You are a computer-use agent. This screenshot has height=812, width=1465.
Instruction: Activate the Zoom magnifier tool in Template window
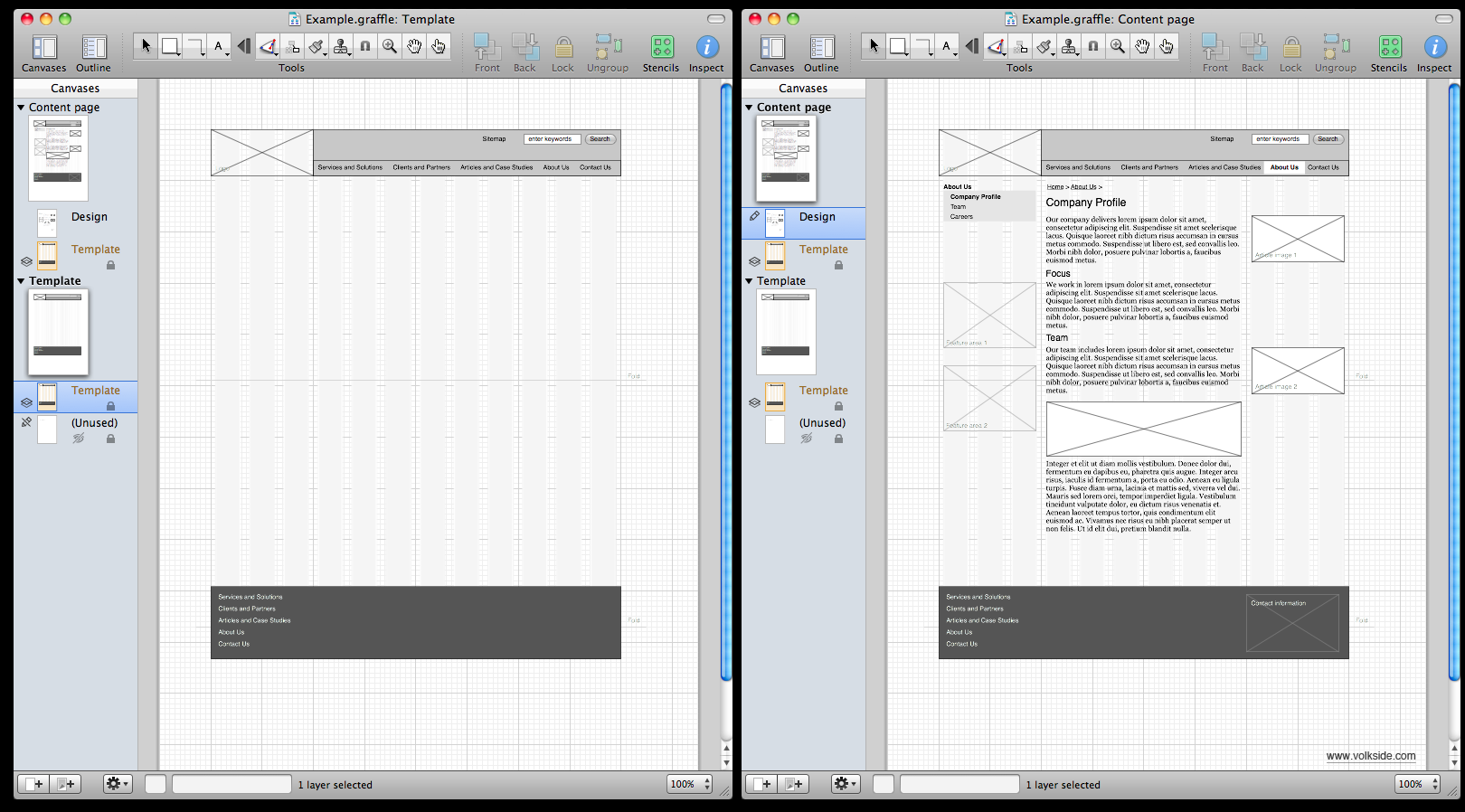click(x=390, y=46)
